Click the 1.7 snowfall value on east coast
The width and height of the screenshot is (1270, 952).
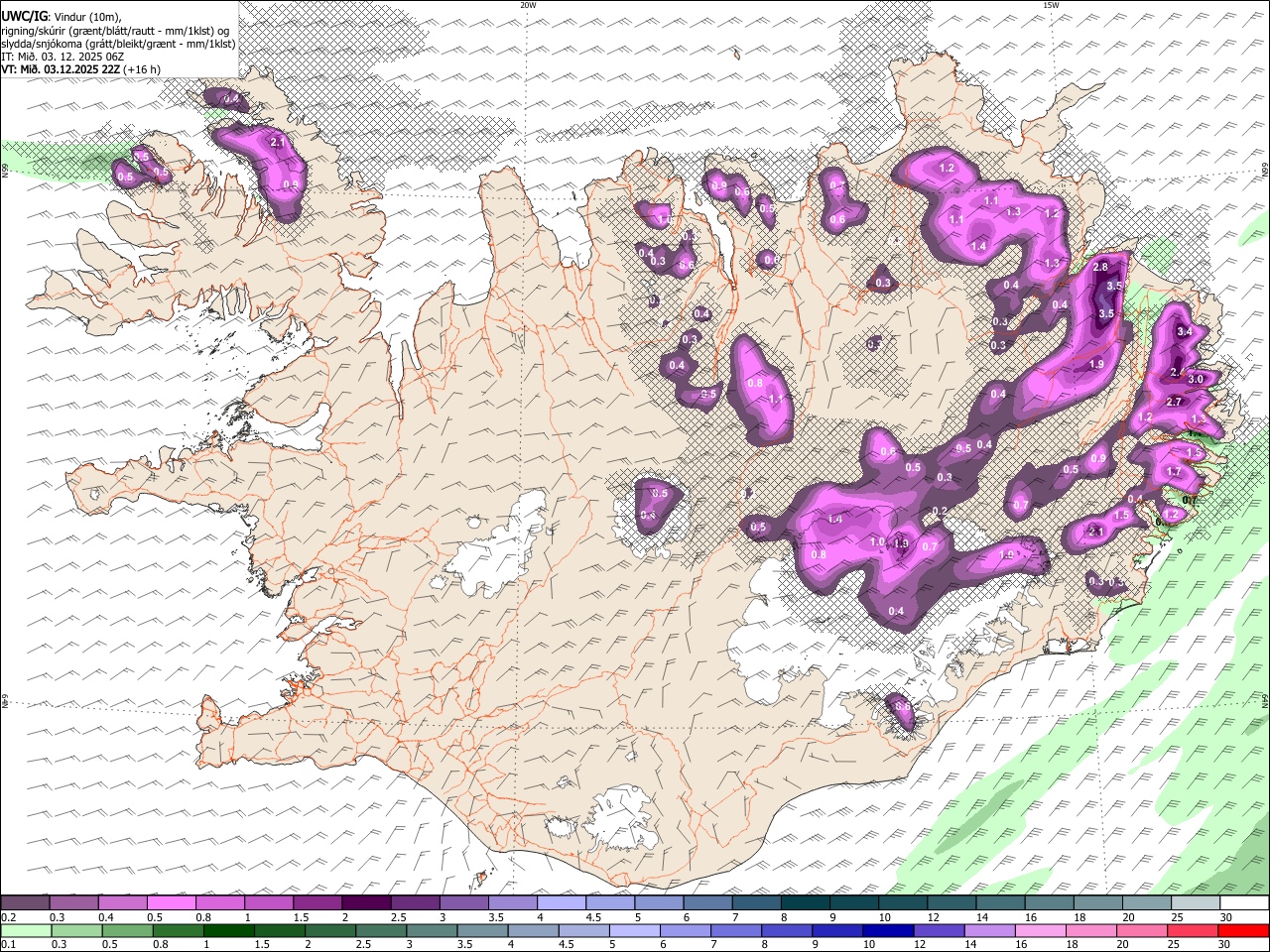tap(1174, 472)
